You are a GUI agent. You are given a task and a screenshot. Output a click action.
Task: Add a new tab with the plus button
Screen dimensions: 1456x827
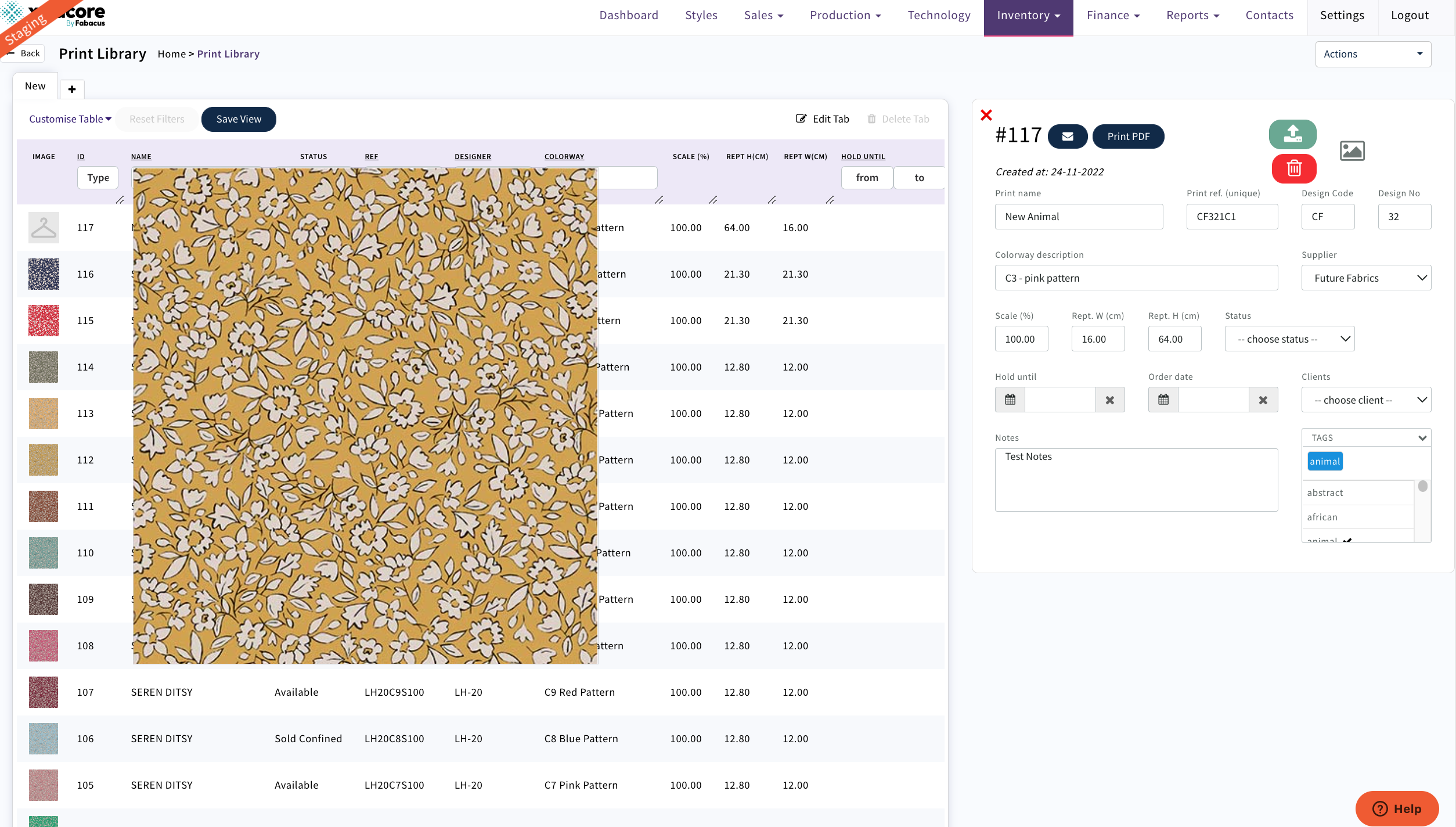click(x=72, y=89)
